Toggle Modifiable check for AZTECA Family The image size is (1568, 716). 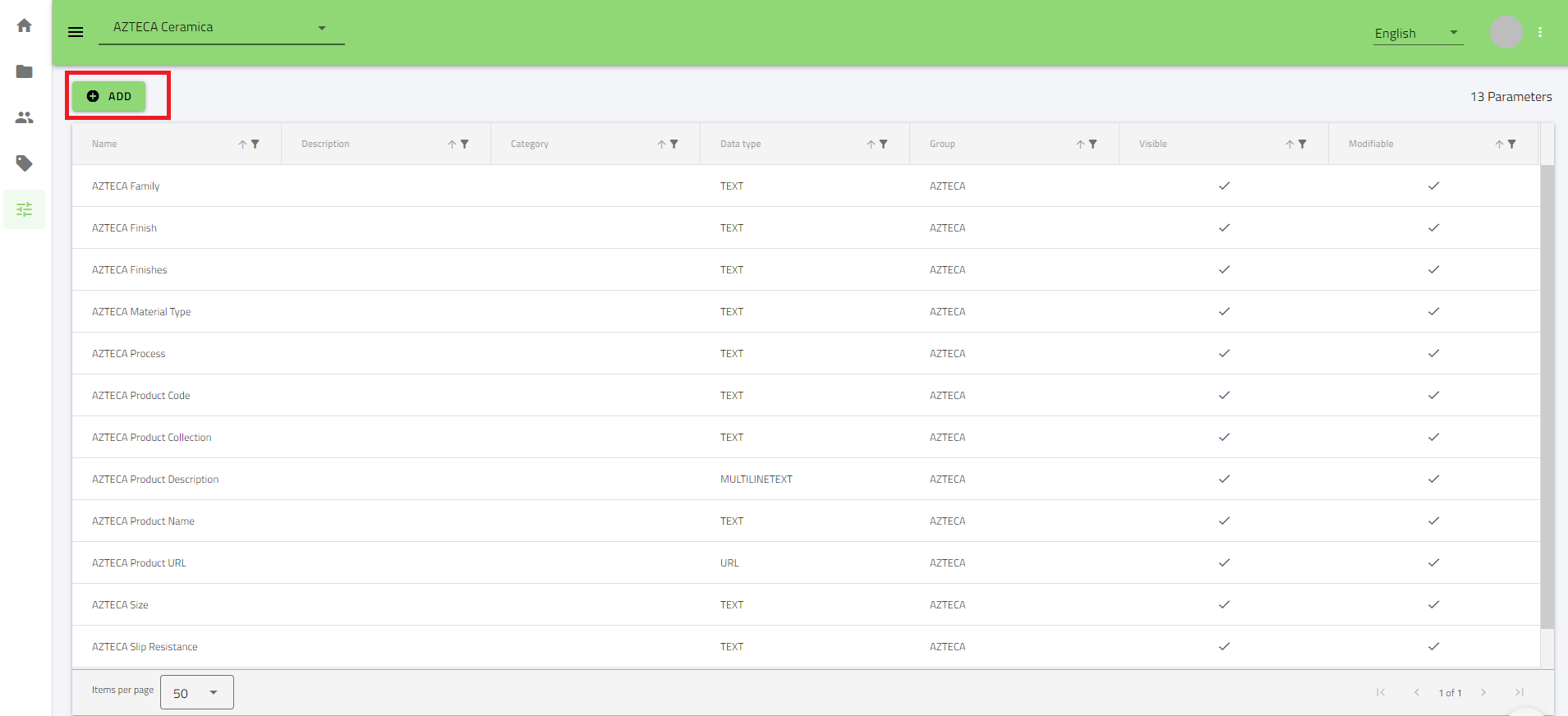[1433, 186]
